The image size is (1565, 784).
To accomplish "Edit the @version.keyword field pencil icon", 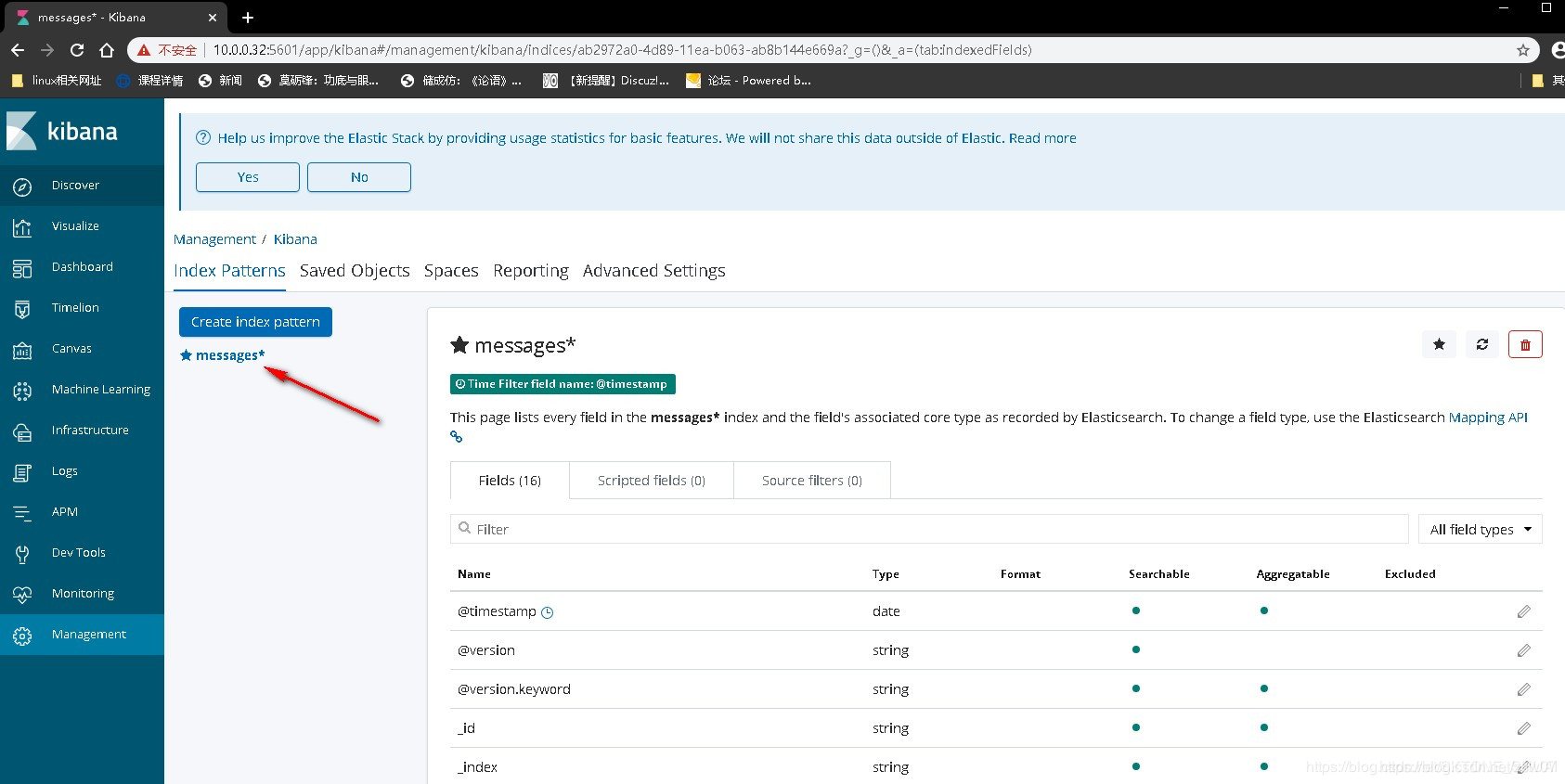I will [x=1523, y=689].
